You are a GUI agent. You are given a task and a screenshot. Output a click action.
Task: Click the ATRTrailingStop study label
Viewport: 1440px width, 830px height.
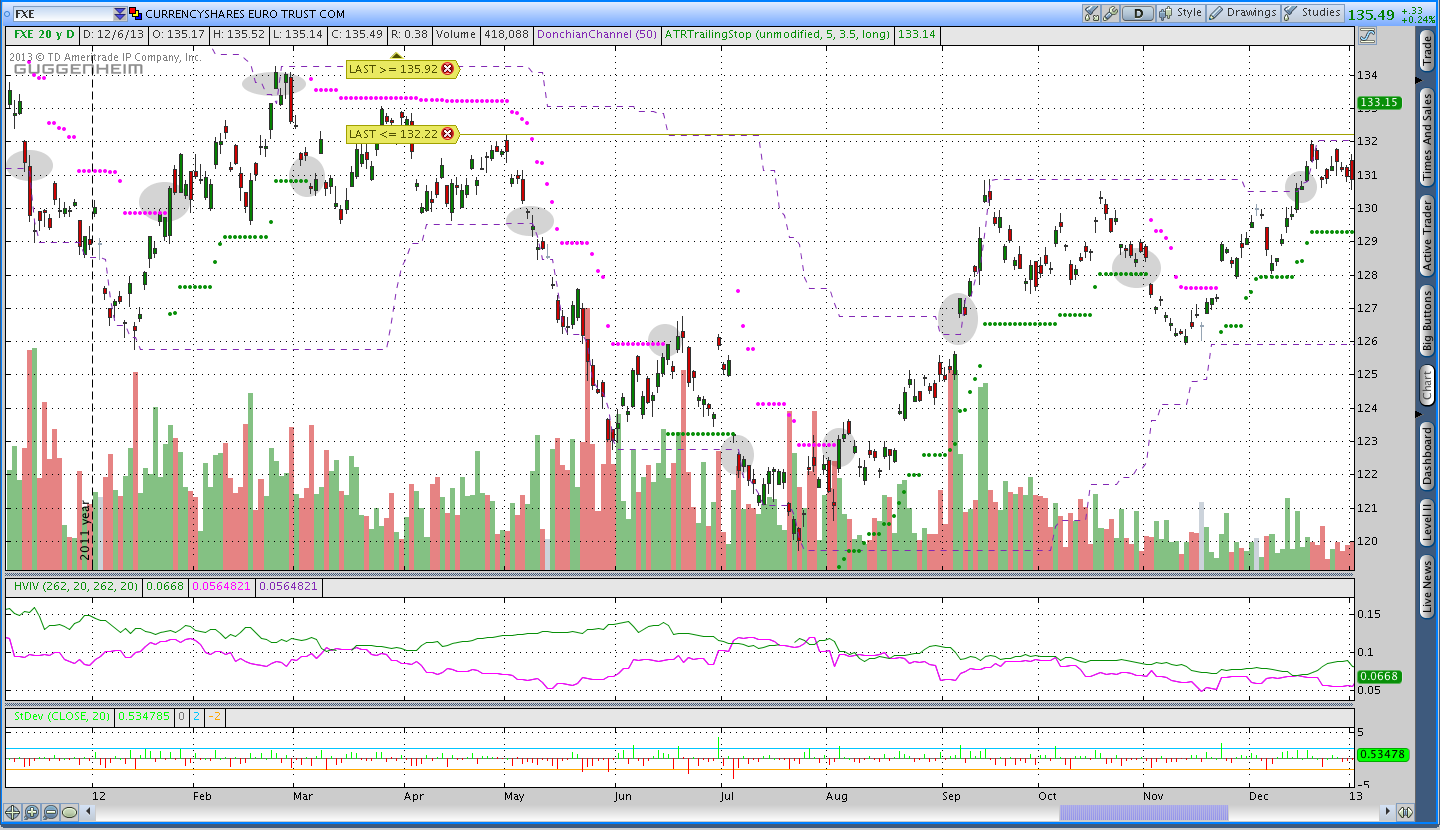(777, 34)
